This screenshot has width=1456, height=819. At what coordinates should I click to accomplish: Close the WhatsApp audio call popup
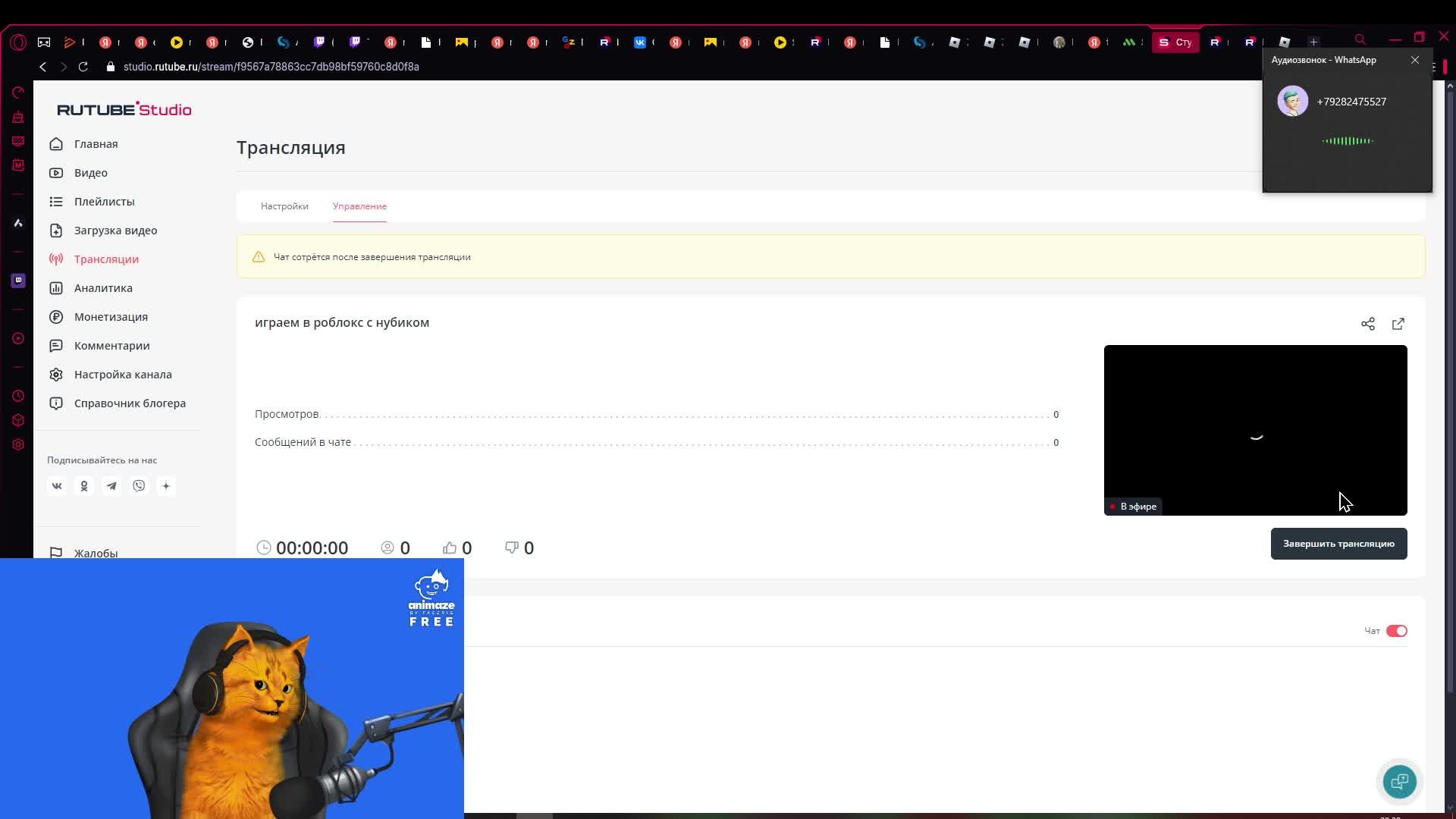(1415, 60)
